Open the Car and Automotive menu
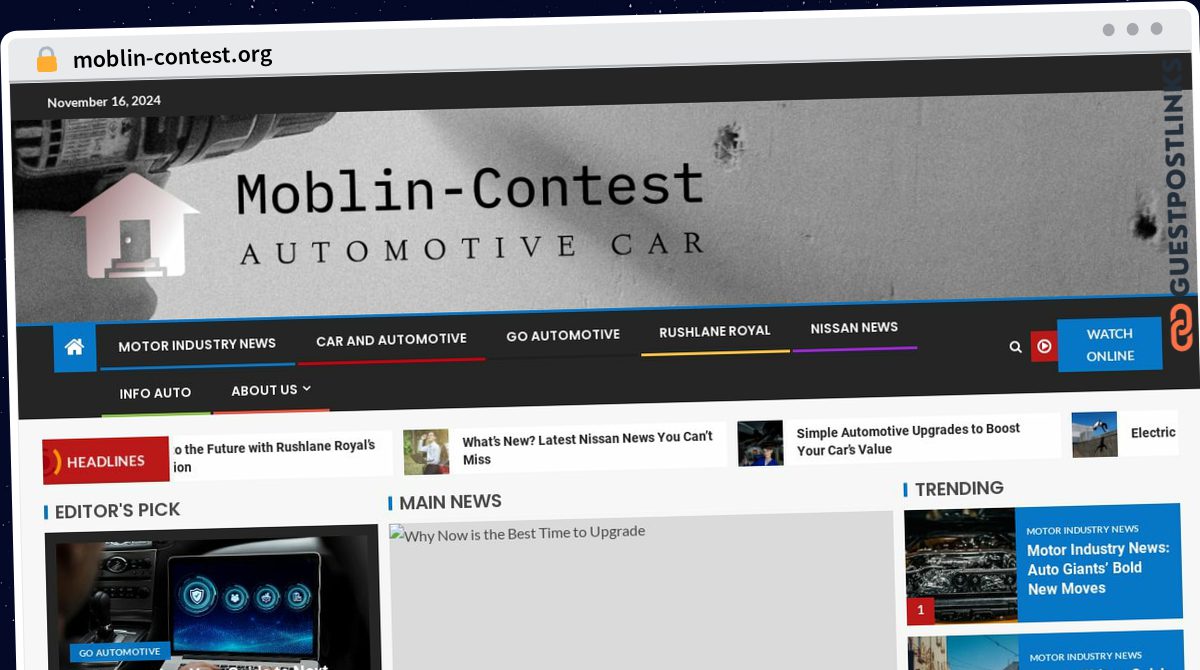 tap(391, 340)
